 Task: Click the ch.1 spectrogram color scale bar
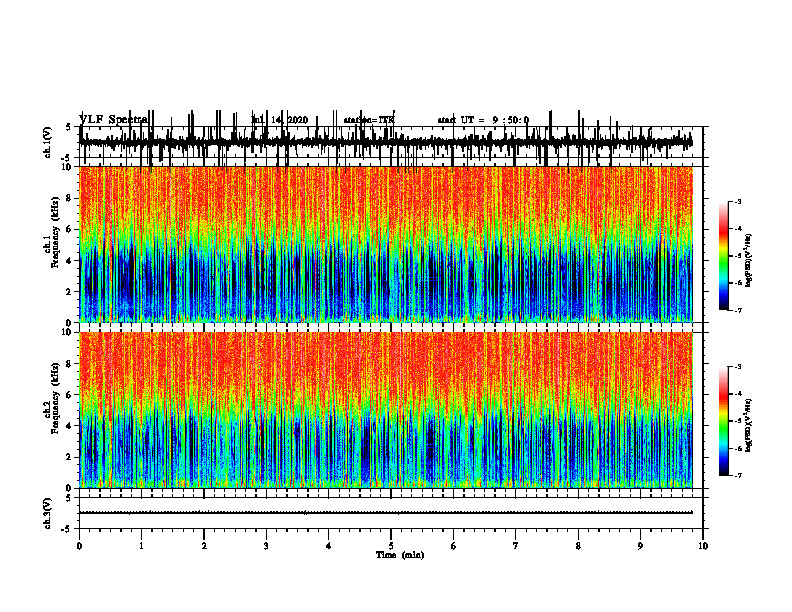click(x=723, y=256)
